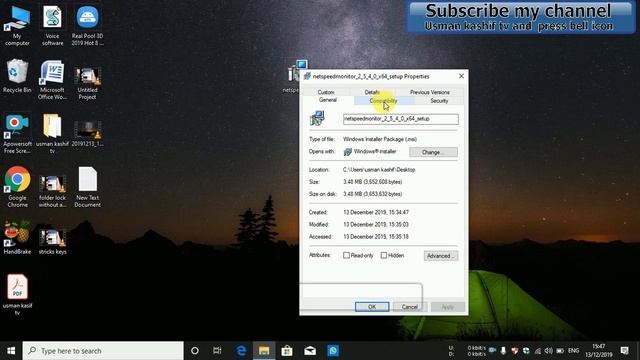Launch Microsoft Edge from the taskbar

[241, 351]
